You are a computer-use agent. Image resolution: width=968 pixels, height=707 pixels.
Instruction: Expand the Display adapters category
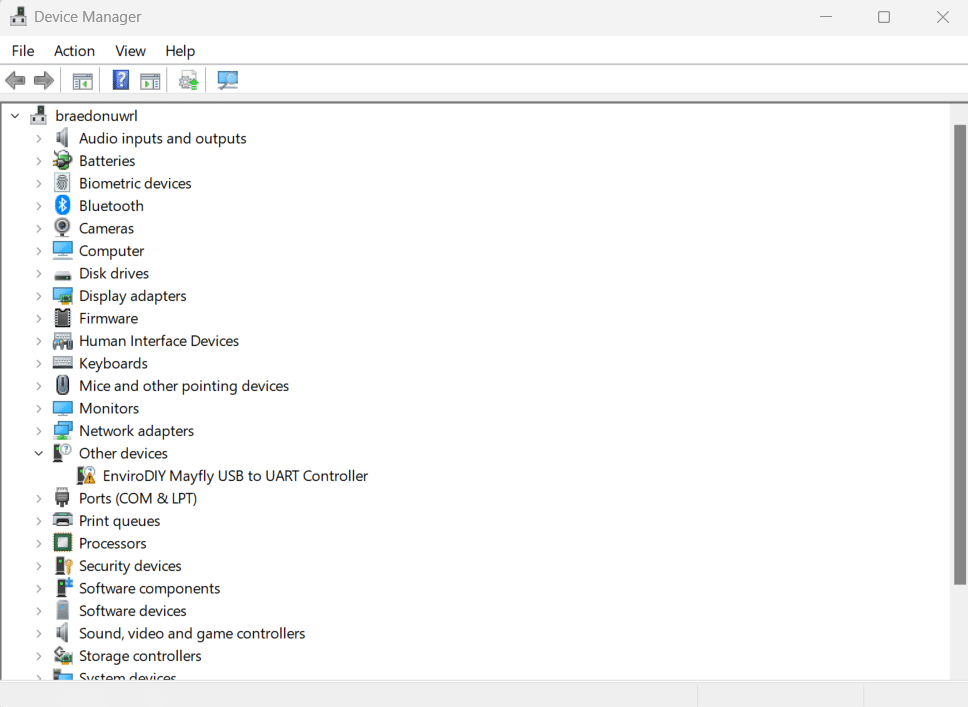[x=39, y=296]
